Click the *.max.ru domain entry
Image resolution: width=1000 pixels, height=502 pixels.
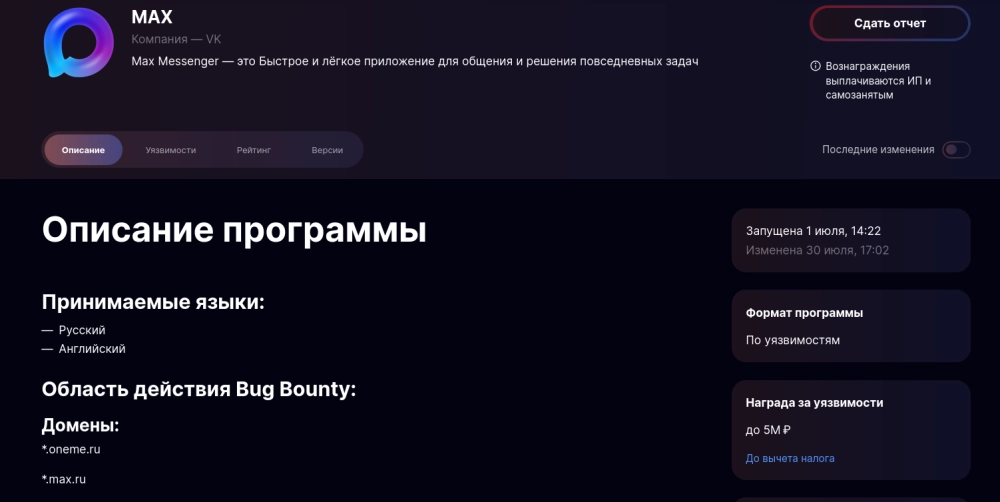click(x=64, y=479)
